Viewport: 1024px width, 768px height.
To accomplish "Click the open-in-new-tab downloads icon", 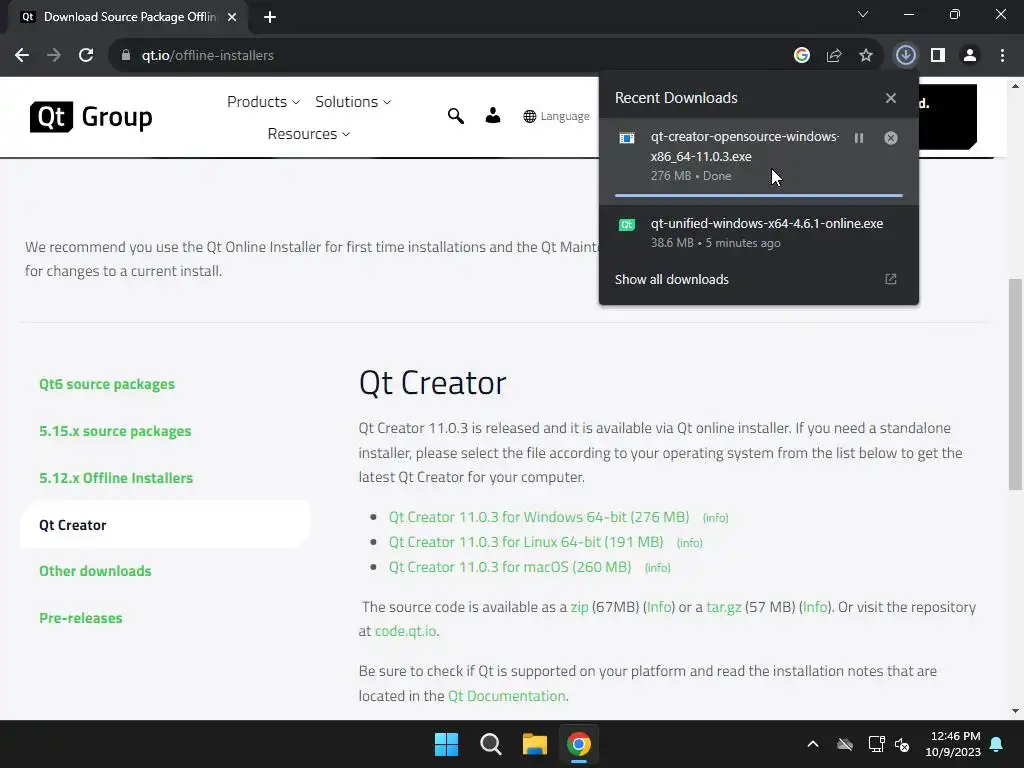I will 891,280.
